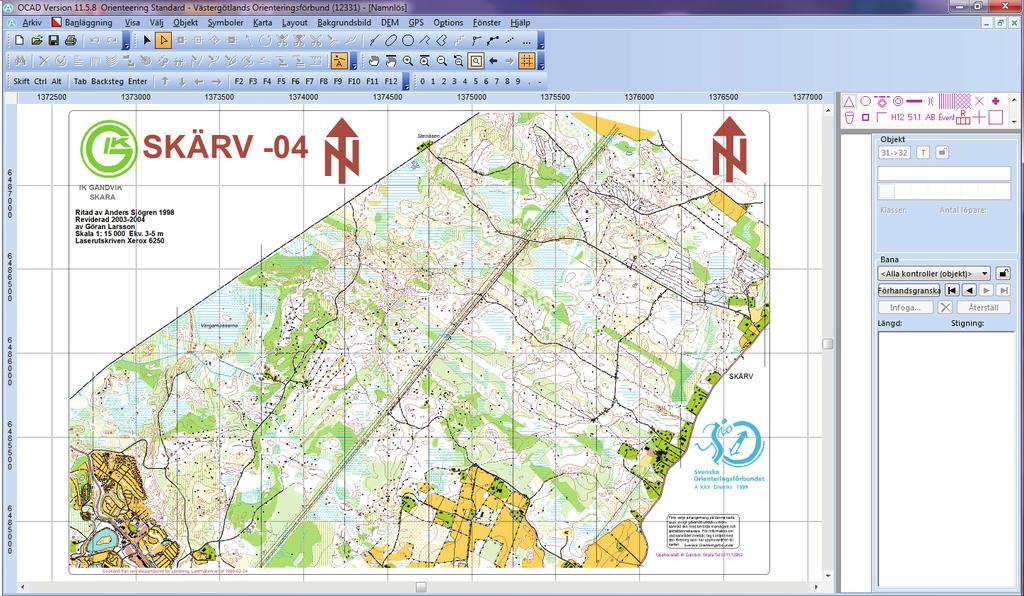1024x596 pixels.
Task: Open the Arkiv menu
Action: click(x=31, y=22)
